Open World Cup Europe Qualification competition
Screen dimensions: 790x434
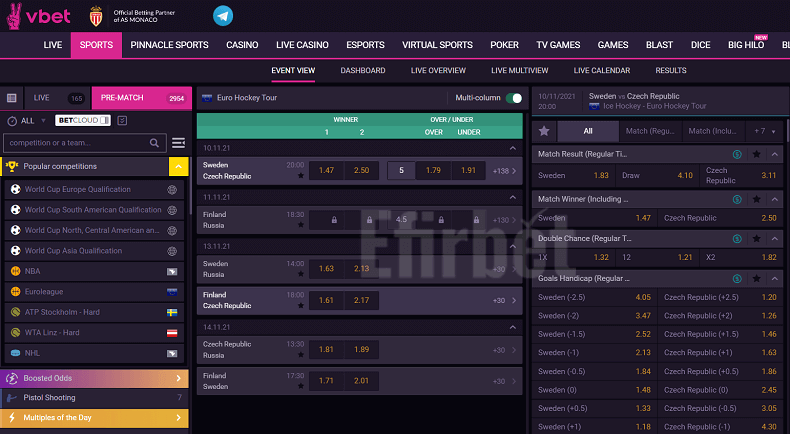point(94,190)
